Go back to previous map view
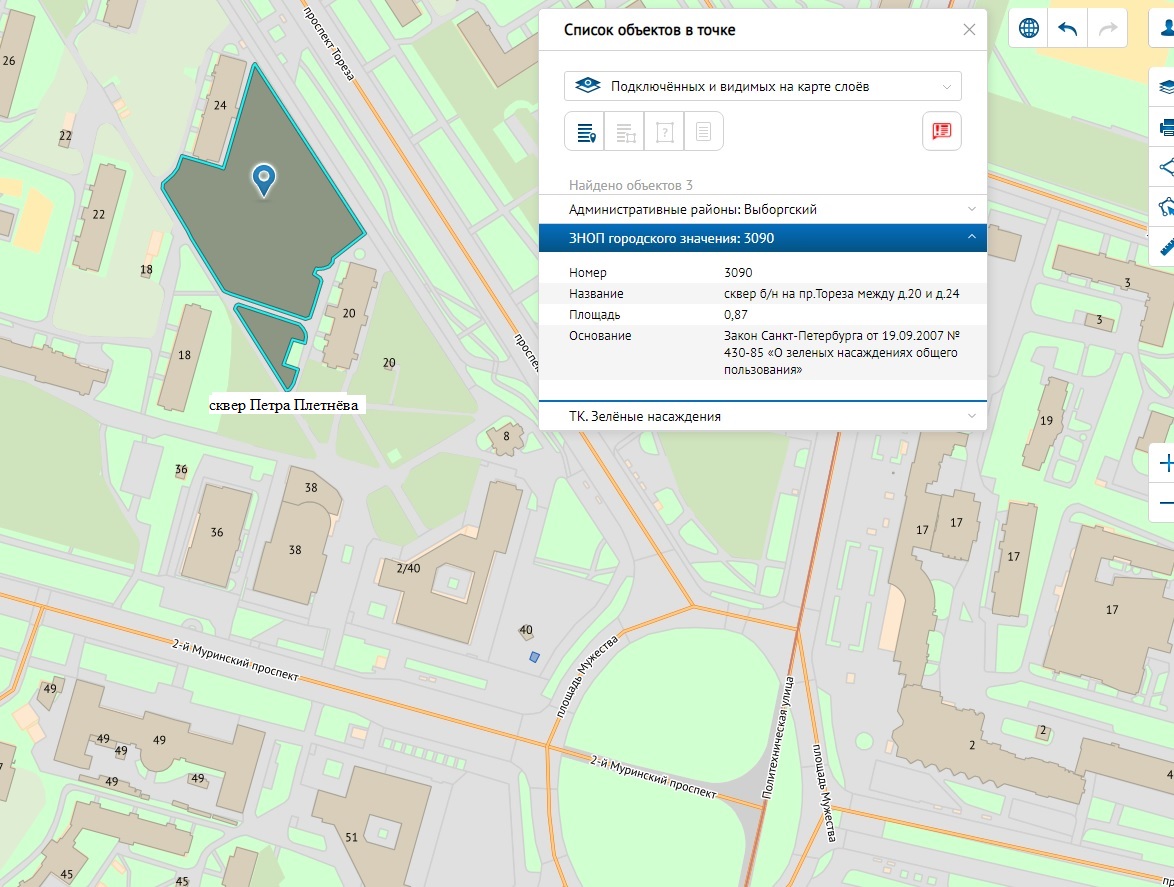Viewport: 1174px width, 887px height. 1068,29
